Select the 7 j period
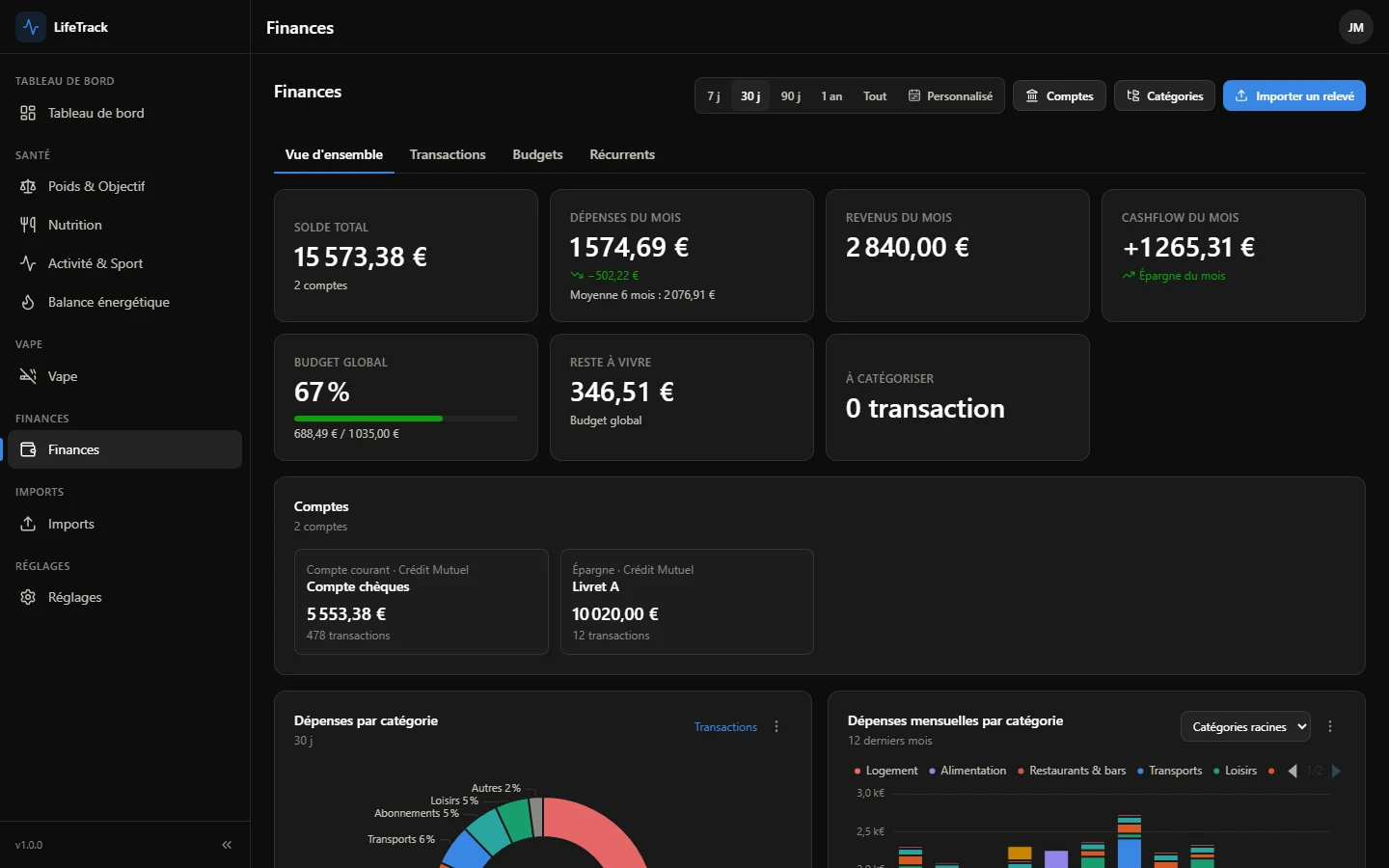The width and height of the screenshot is (1389, 868). pos(714,95)
